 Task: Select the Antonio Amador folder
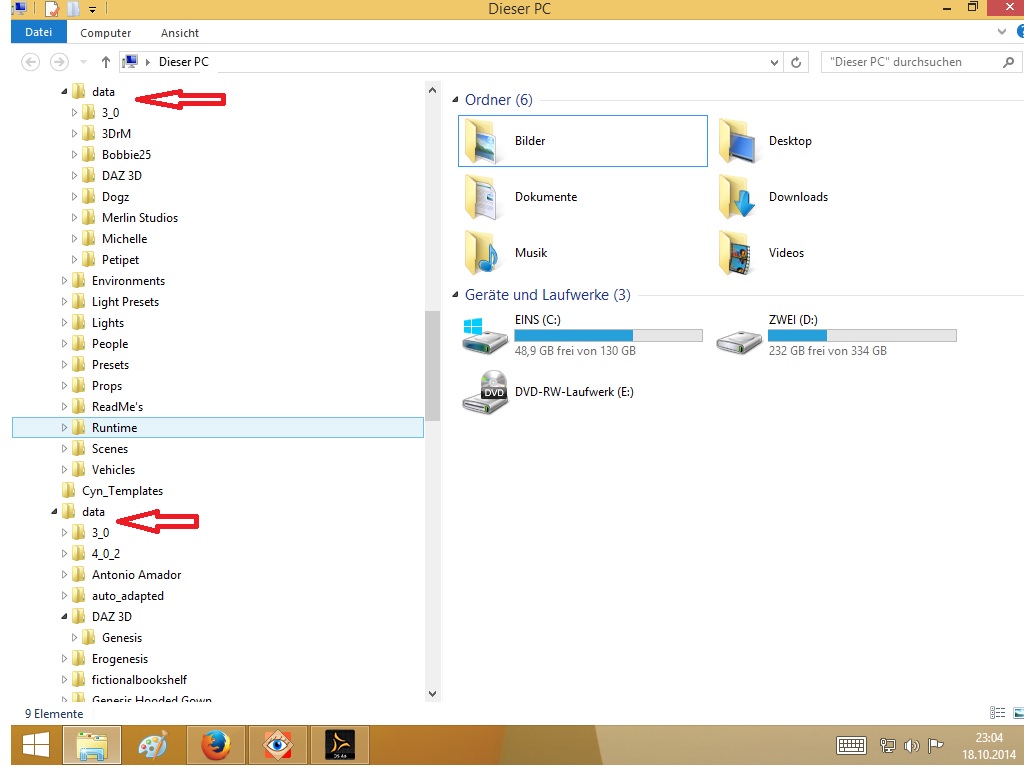click(136, 575)
